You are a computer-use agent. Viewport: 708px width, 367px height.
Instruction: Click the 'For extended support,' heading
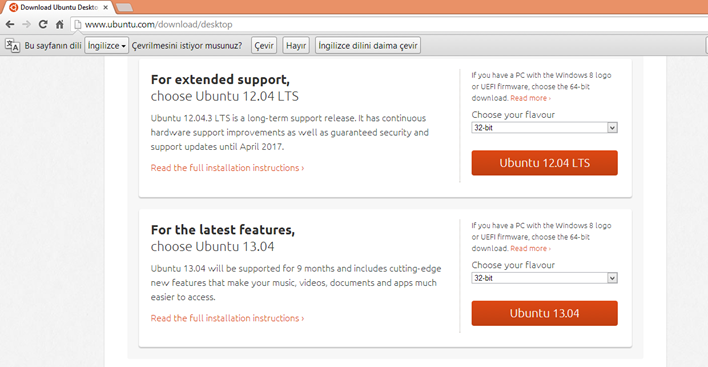coord(220,79)
